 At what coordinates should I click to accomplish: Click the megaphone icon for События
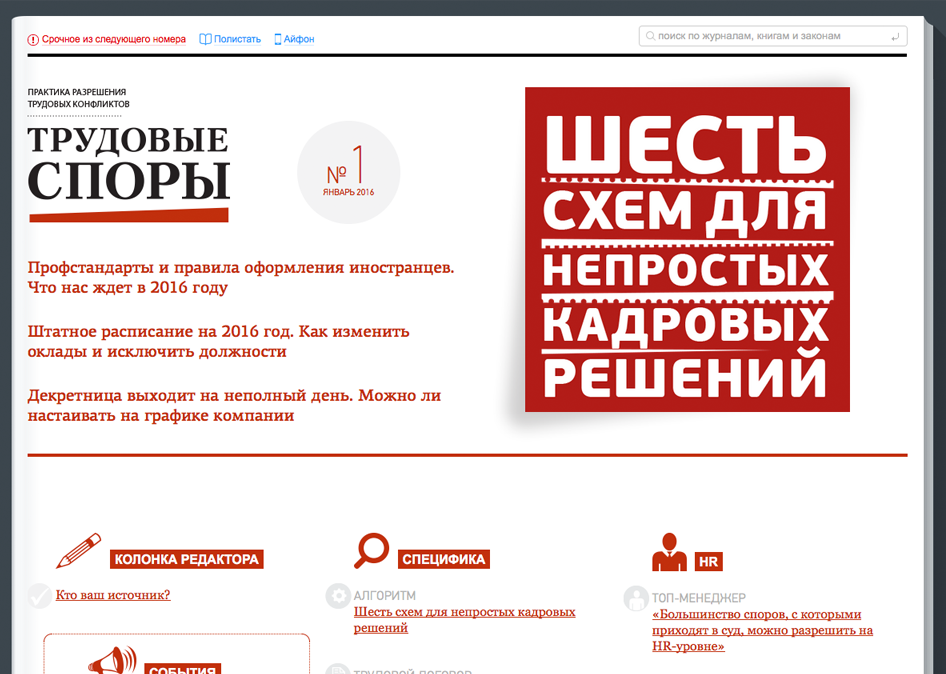point(113,660)
